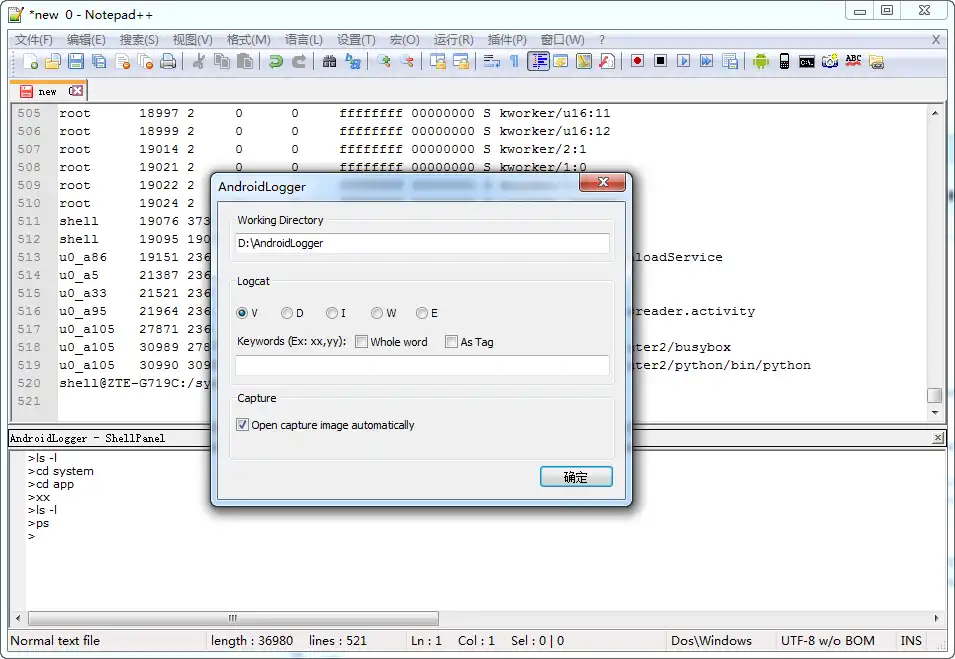
Task: Open the 文件(F) menu
Action: click(x=33, y=40)
